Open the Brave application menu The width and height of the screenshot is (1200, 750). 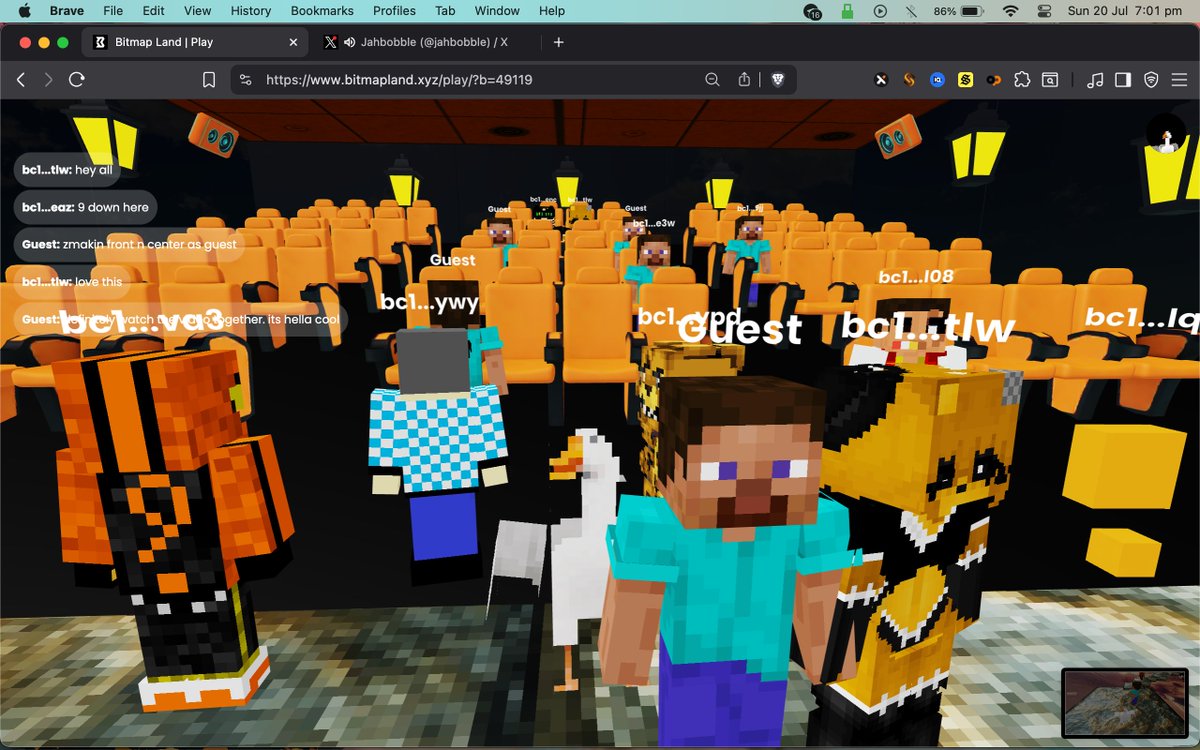tap(67, 11)
